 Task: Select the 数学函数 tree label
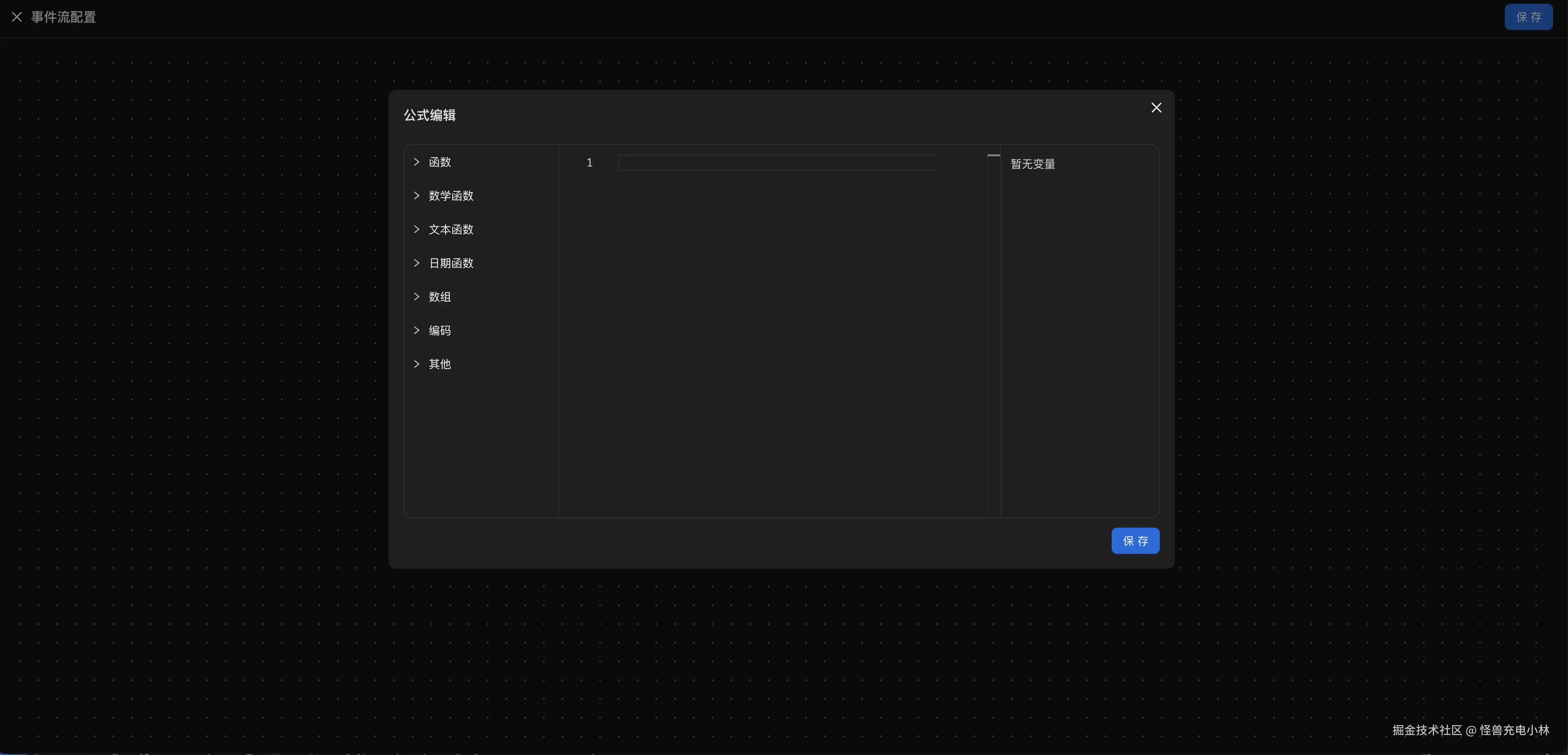point(450,196)
